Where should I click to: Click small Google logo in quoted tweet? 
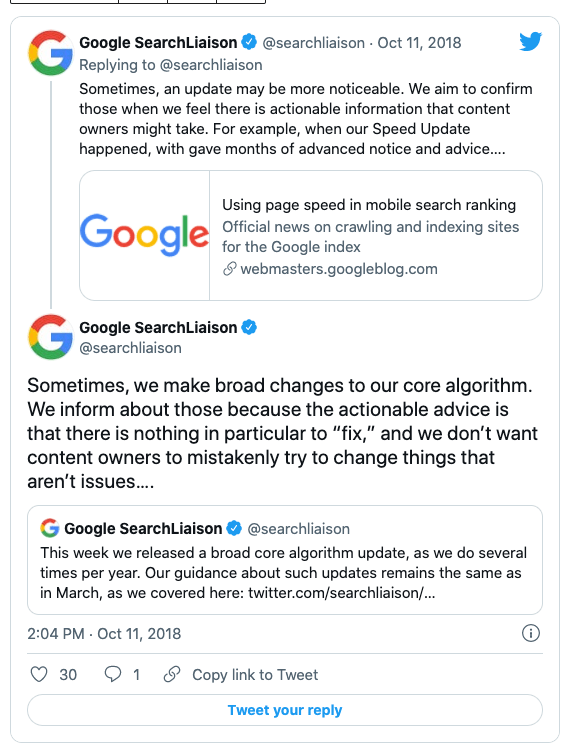click(x=50, y=528)
